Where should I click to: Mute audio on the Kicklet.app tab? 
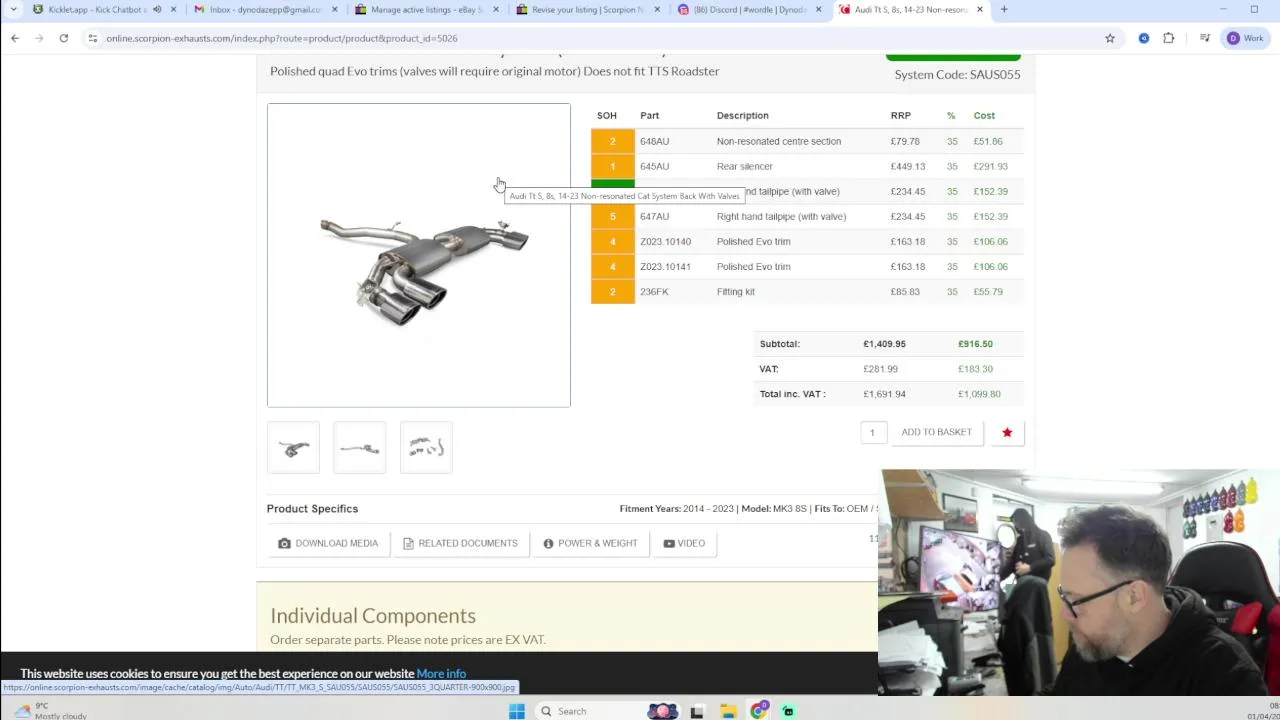(157, 10)
